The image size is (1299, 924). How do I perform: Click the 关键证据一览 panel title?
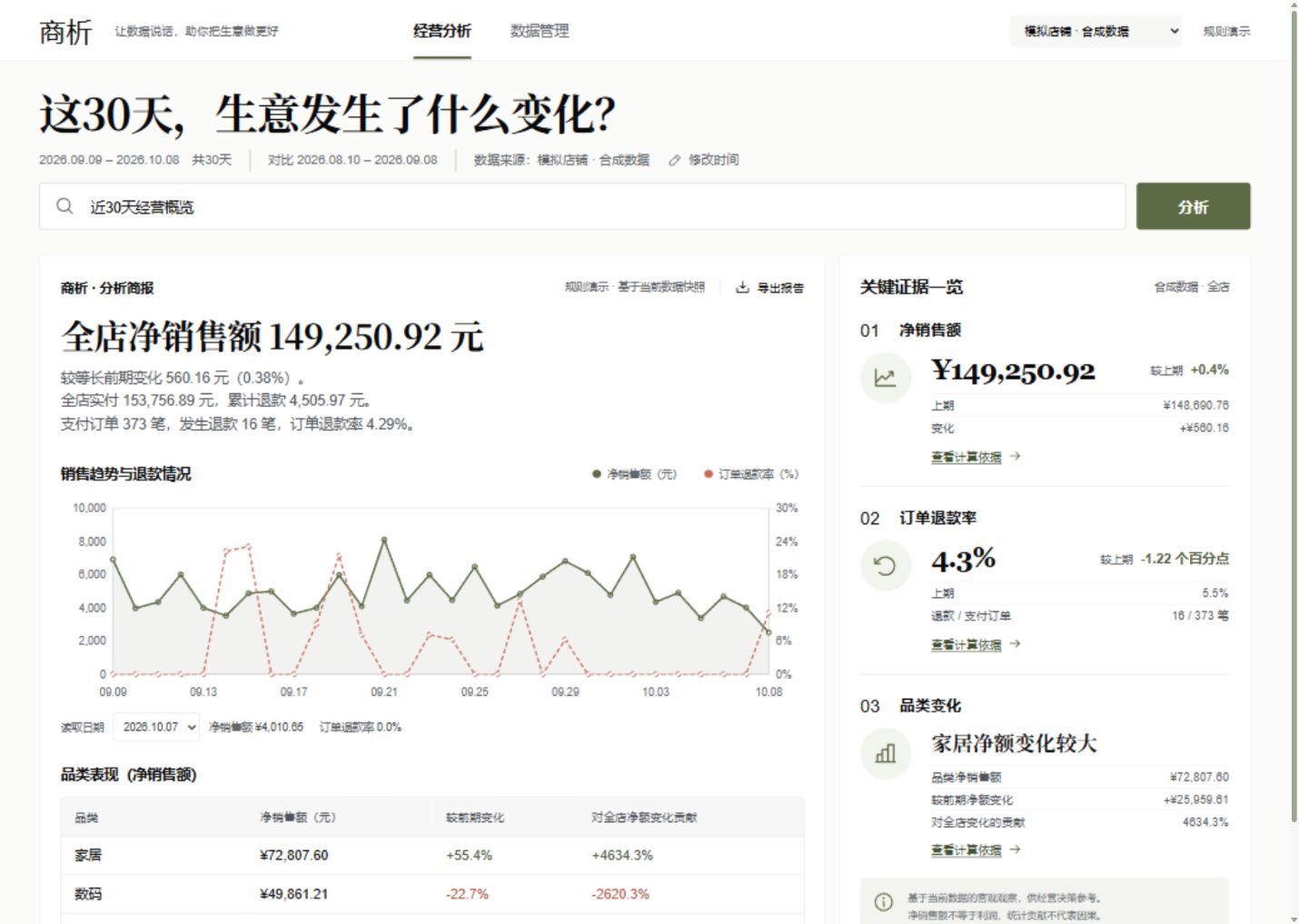pos(911,287)
